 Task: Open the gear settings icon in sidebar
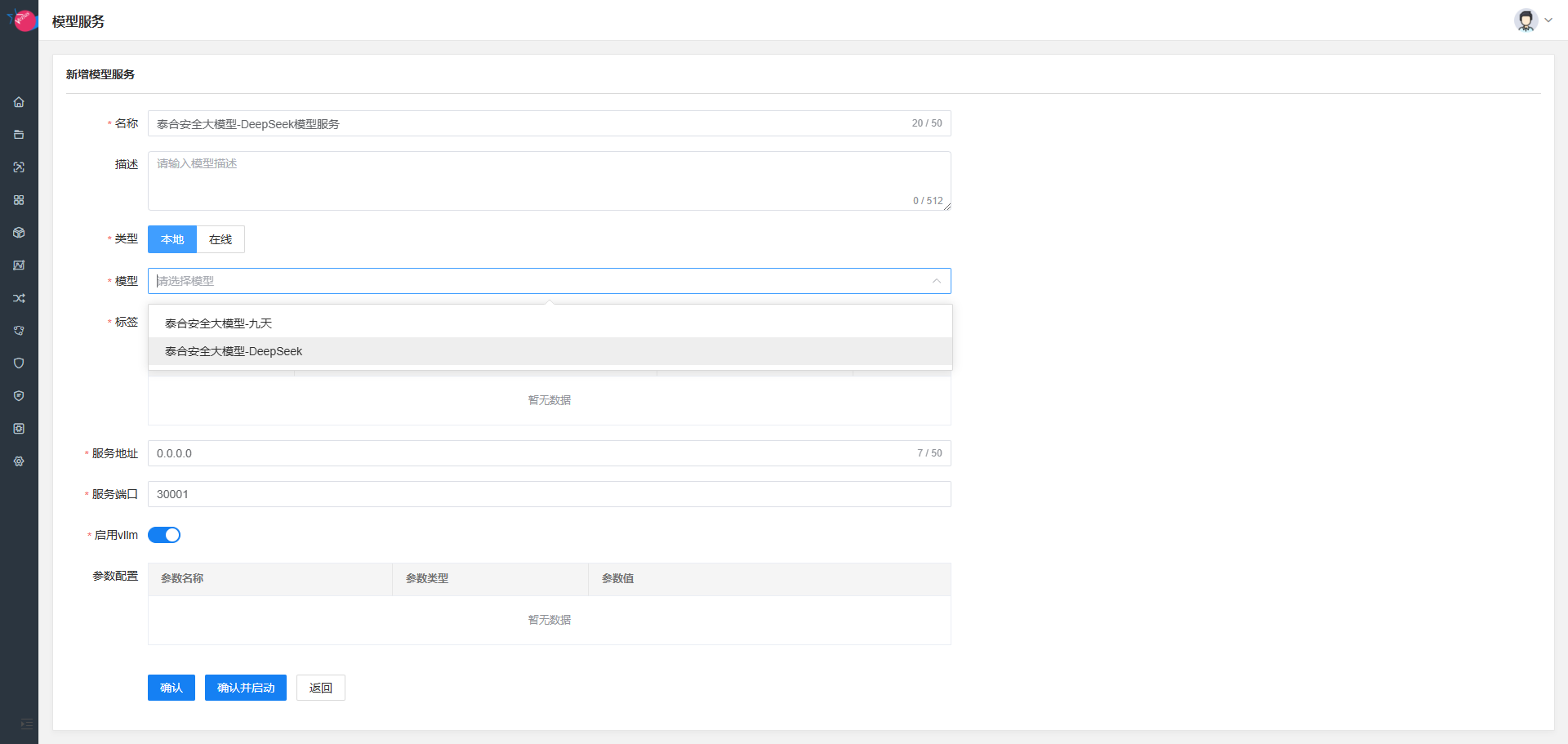click(19, 461)
